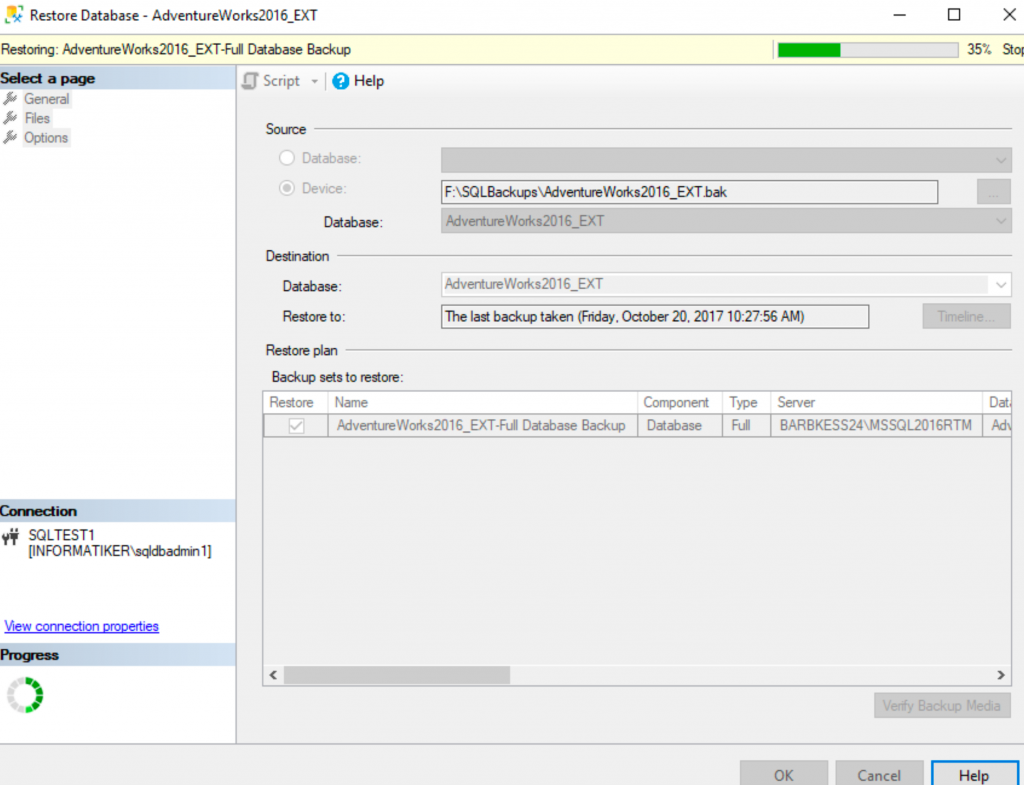Click the Restore Database window title icon

pyautogui.click(x=13, y=14)
